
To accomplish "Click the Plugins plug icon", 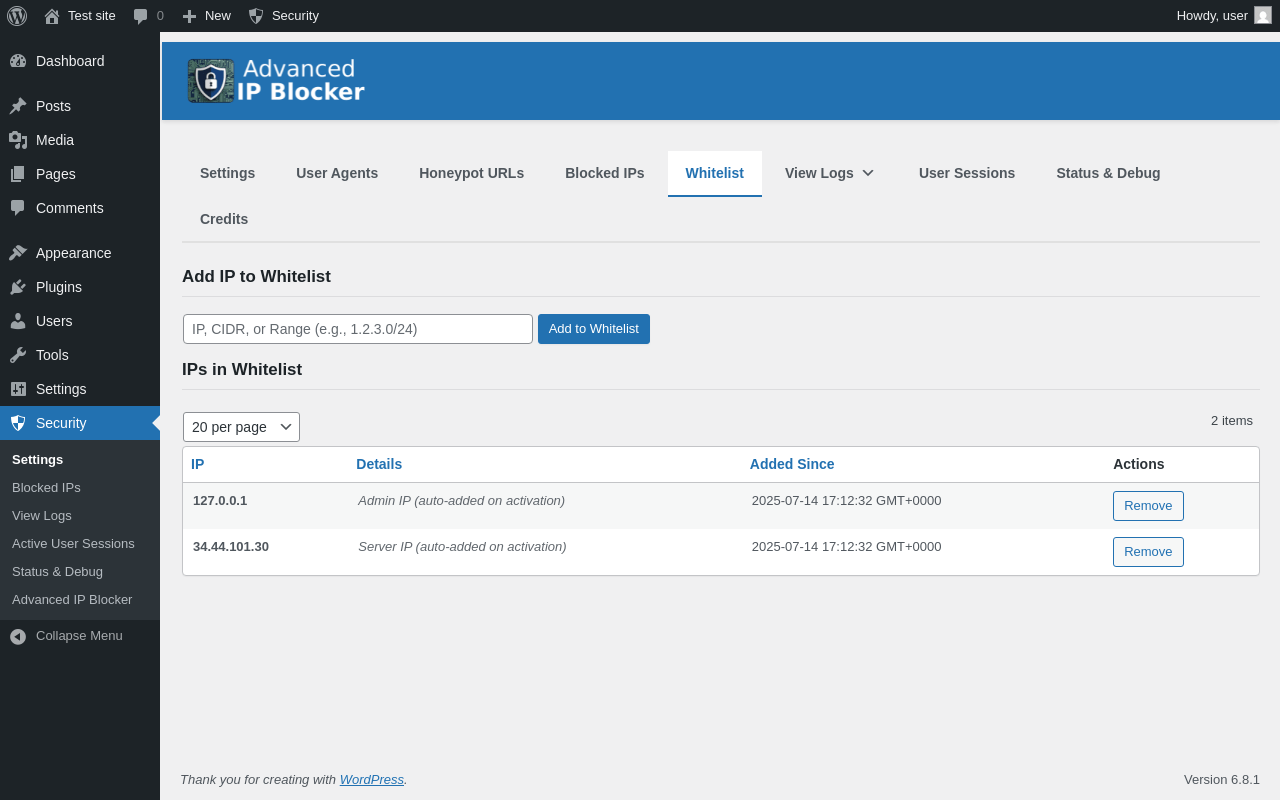I will coord(18,287).
